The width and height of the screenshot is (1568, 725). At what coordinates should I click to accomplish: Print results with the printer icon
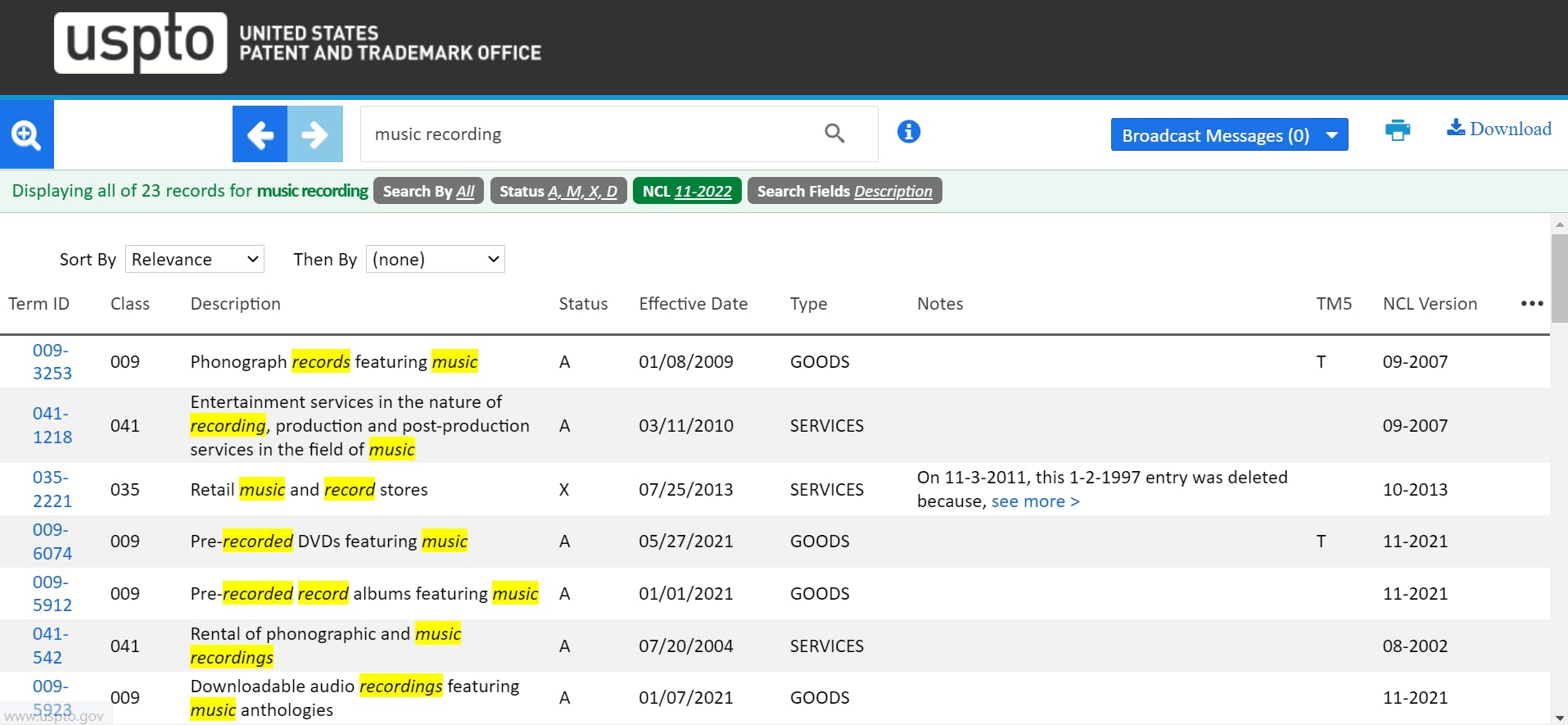coord(1397,130)
